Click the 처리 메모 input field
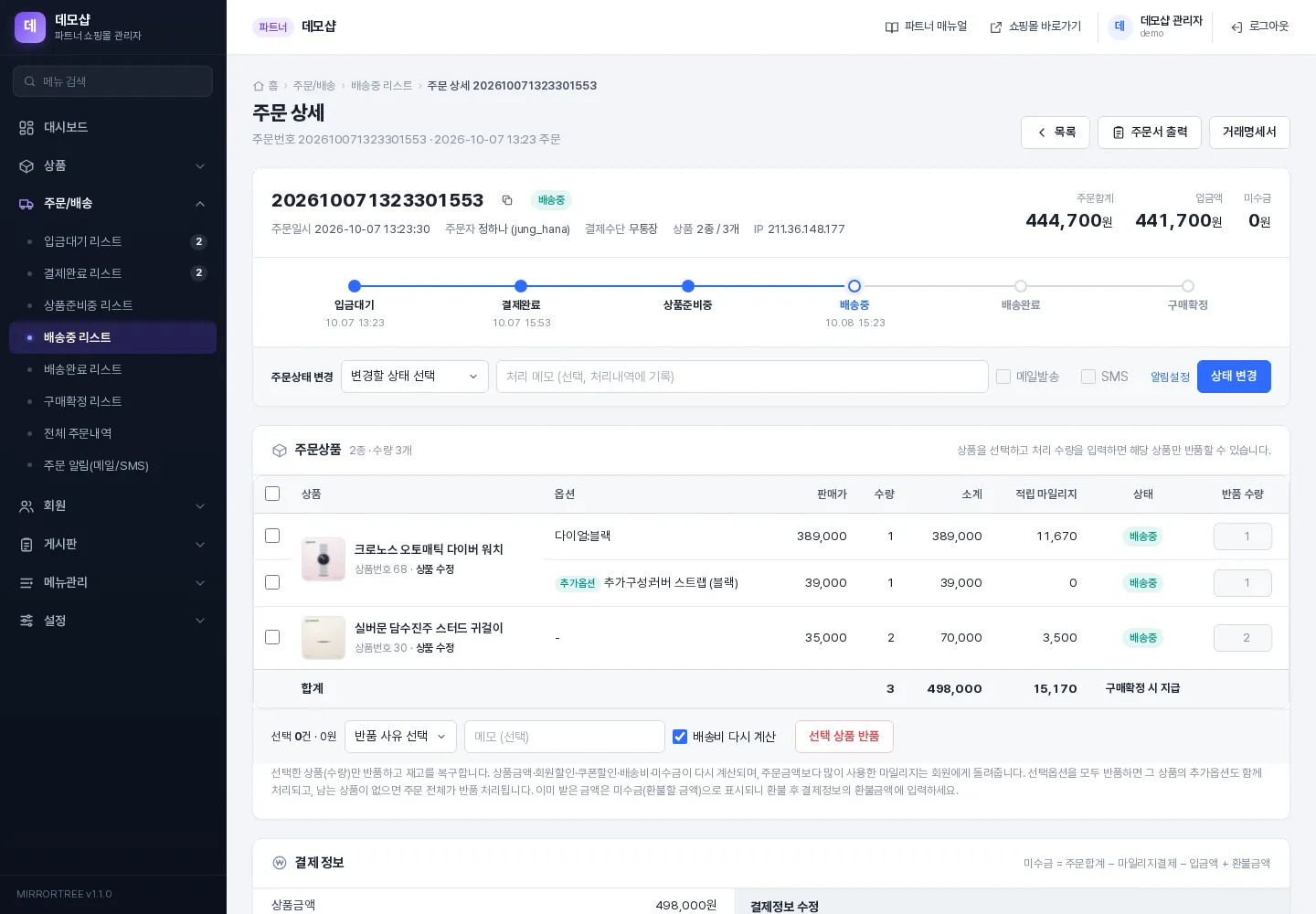 [x=742, y=377]
